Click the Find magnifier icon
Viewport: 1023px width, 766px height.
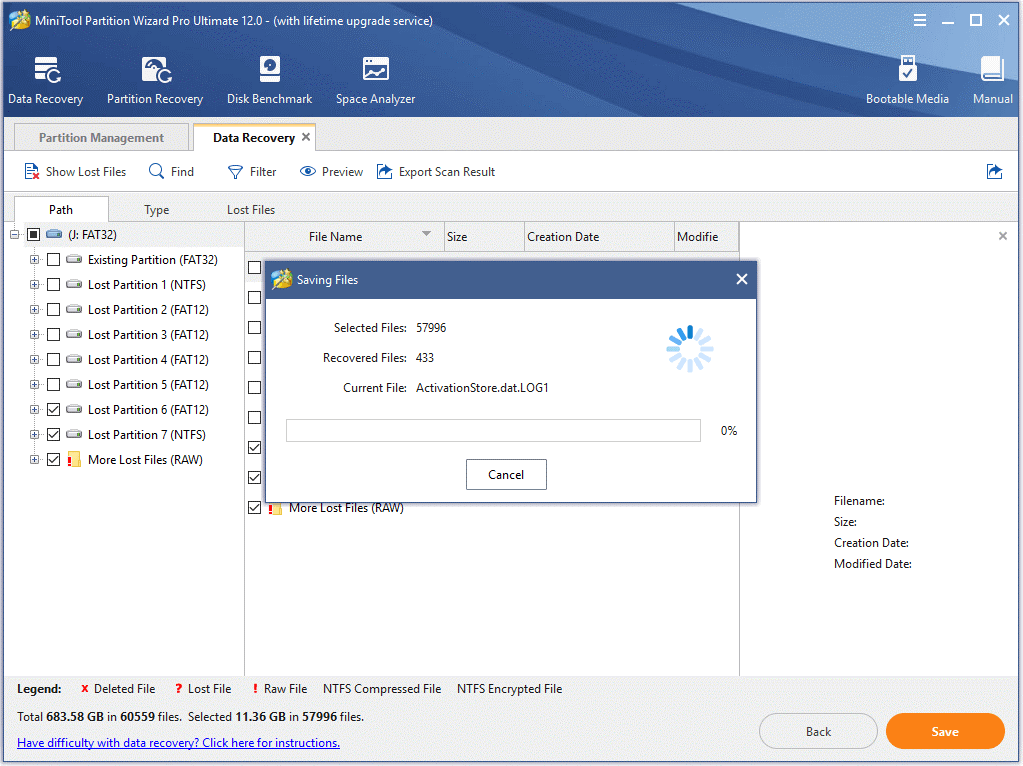[157, 171]
